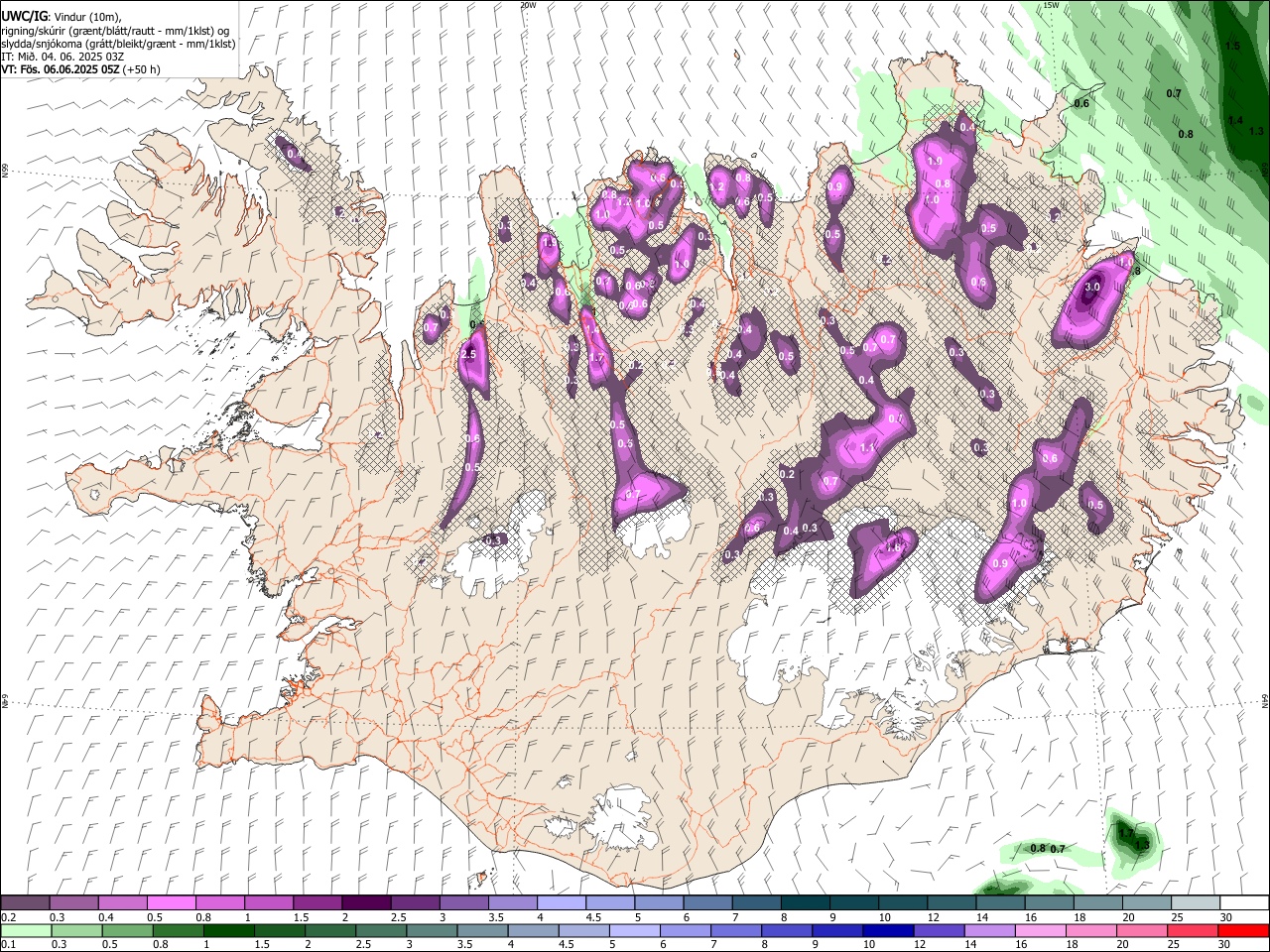The width and height of the screenshot is (1270, 952).
Task: Click the white upper legend swatch starting at 30
Action: [1243, 903]
